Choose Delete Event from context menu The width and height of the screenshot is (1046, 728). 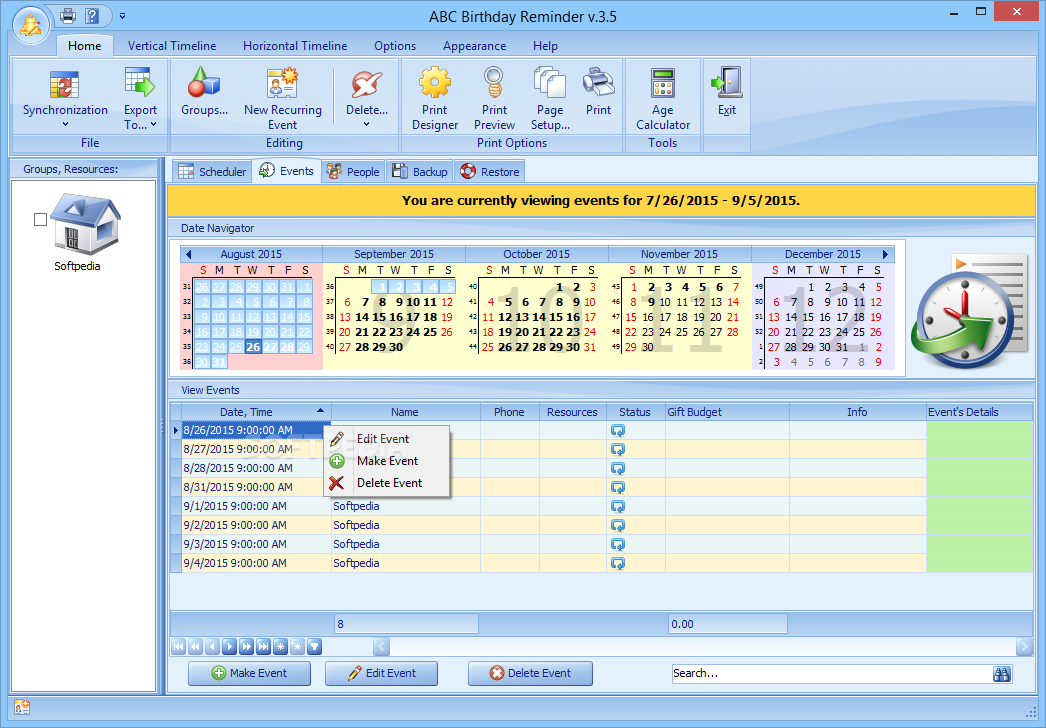point(387,482)
